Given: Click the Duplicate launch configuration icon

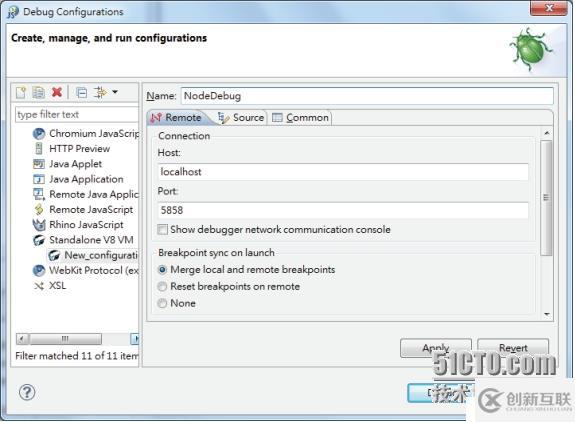Looking at the screenshot, I should (39, 93).
